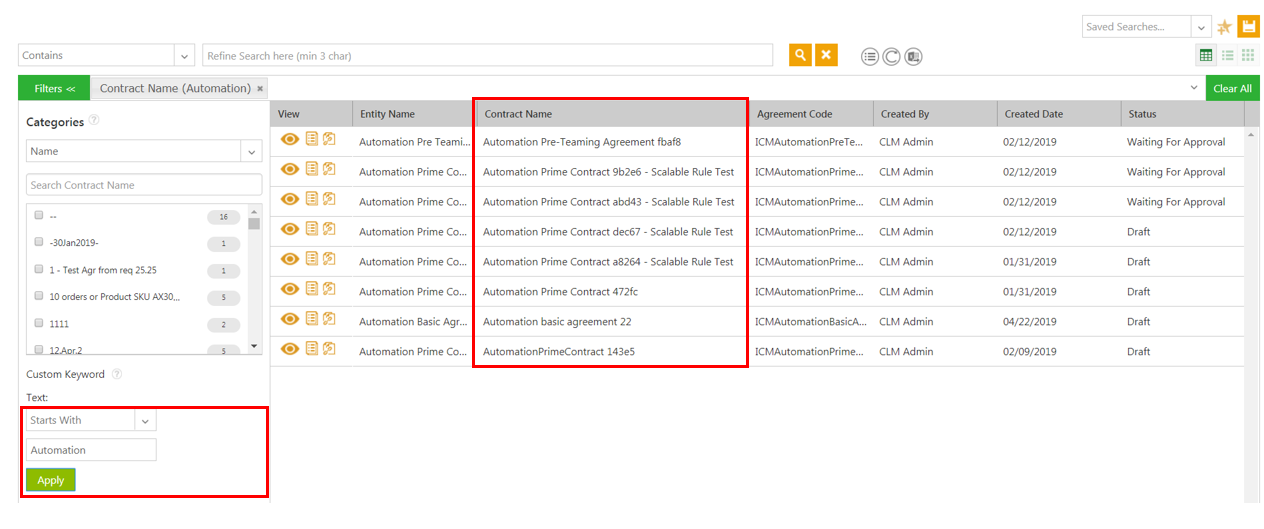Click the round refresh icon in toolbar
Screen dimensions: 1264x529
click(x=891, y=56)
